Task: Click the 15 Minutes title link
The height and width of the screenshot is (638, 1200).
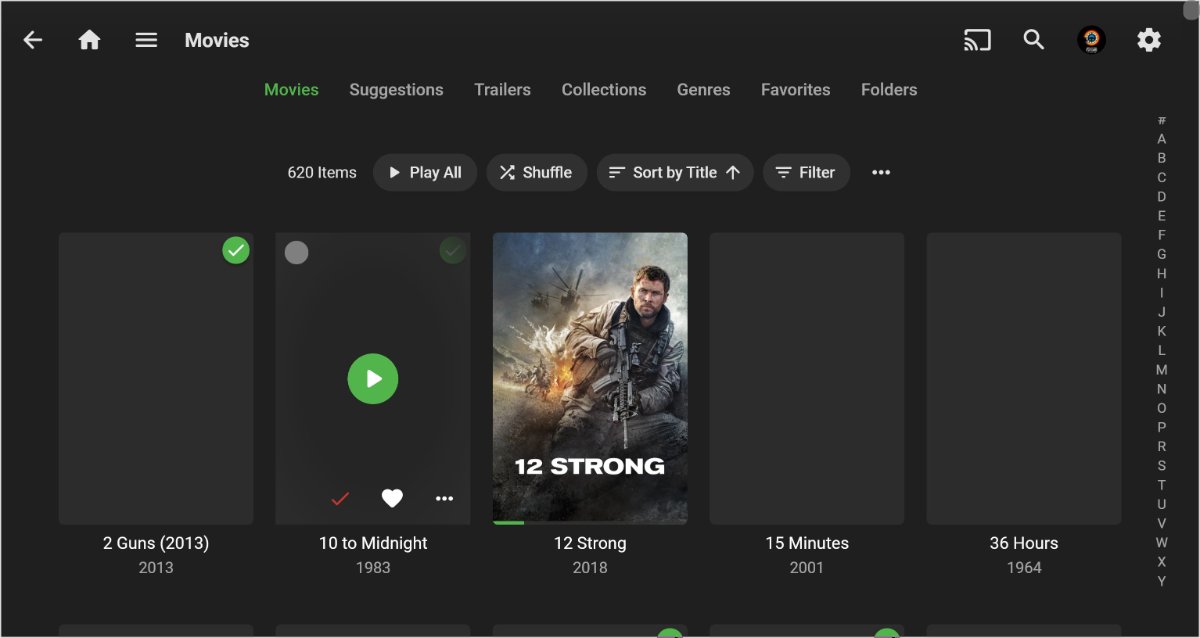Action: click(807, 543)
